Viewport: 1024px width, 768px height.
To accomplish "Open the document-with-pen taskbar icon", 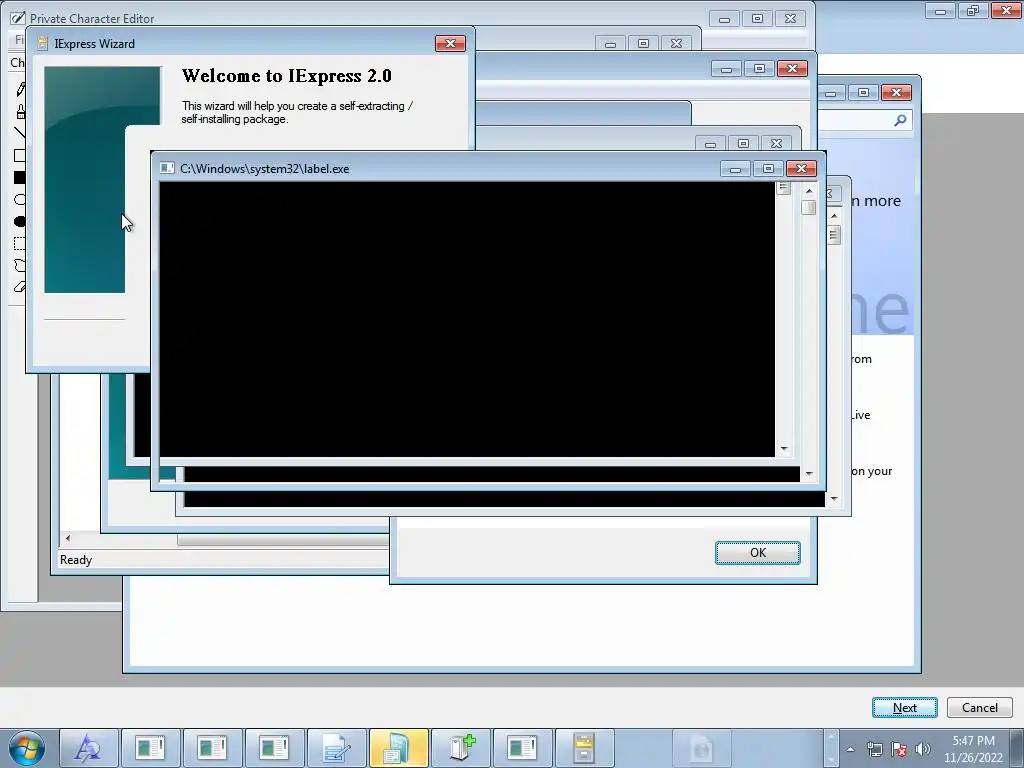I will click(337, 748).
